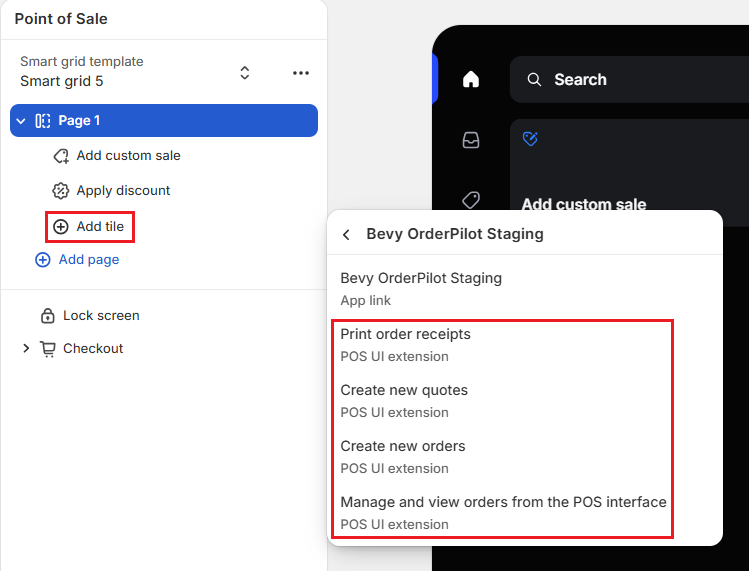Screen dimensions: 749x571
Task: Click the Point of Sale heading
Action: [61, 19]
